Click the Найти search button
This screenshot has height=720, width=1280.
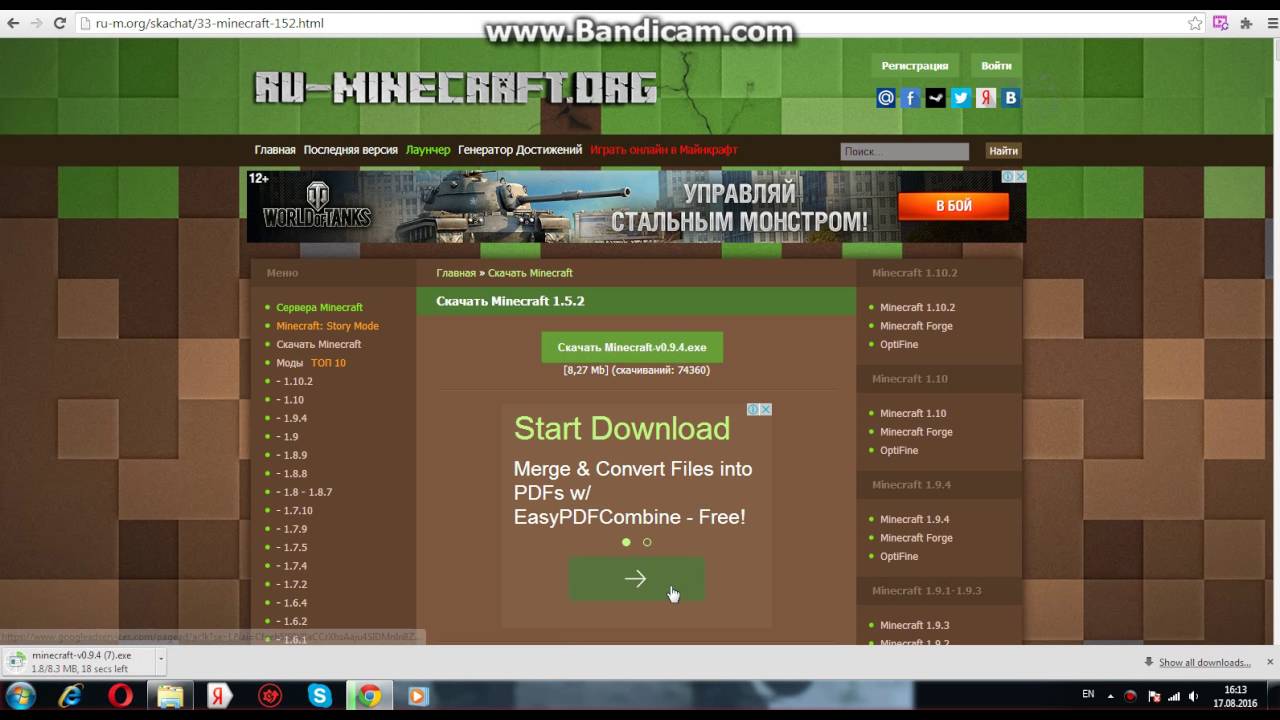[x=1003, y=151]
